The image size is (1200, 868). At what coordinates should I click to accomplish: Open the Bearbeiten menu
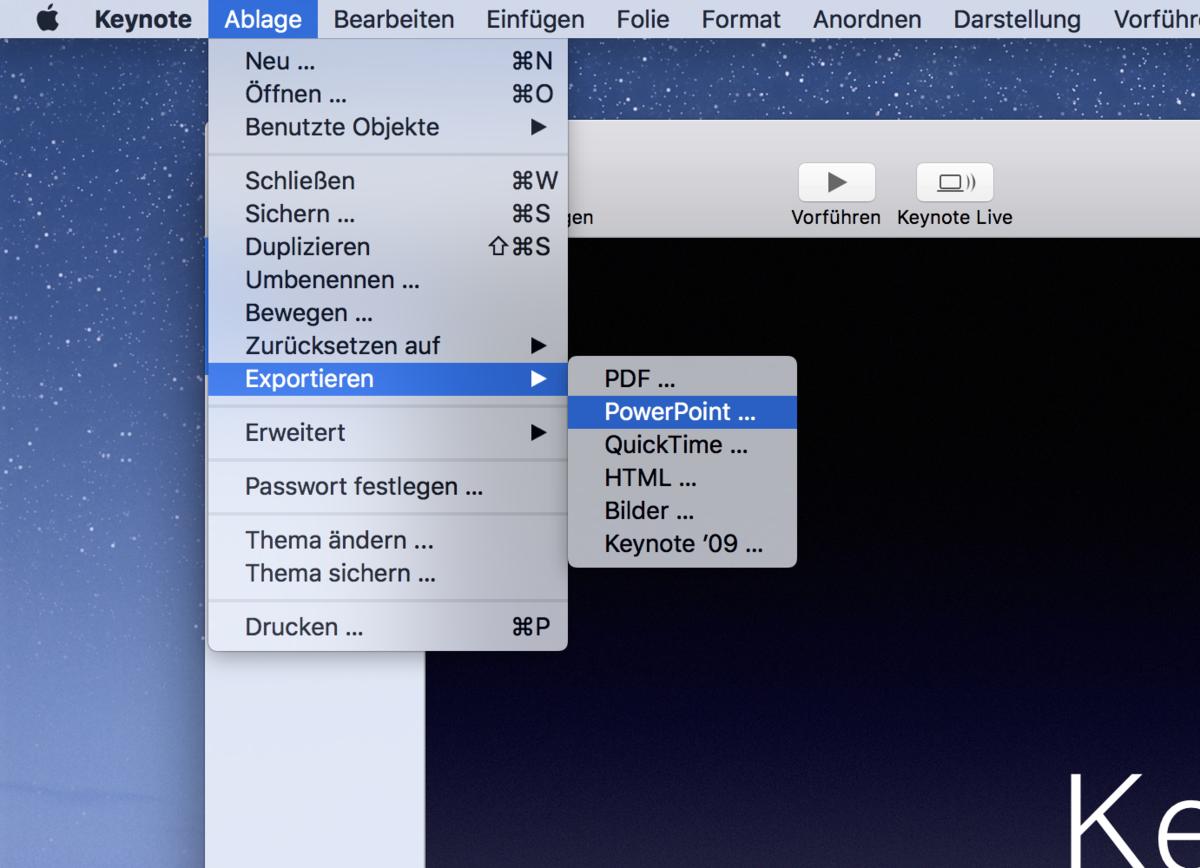coord(394,19)
